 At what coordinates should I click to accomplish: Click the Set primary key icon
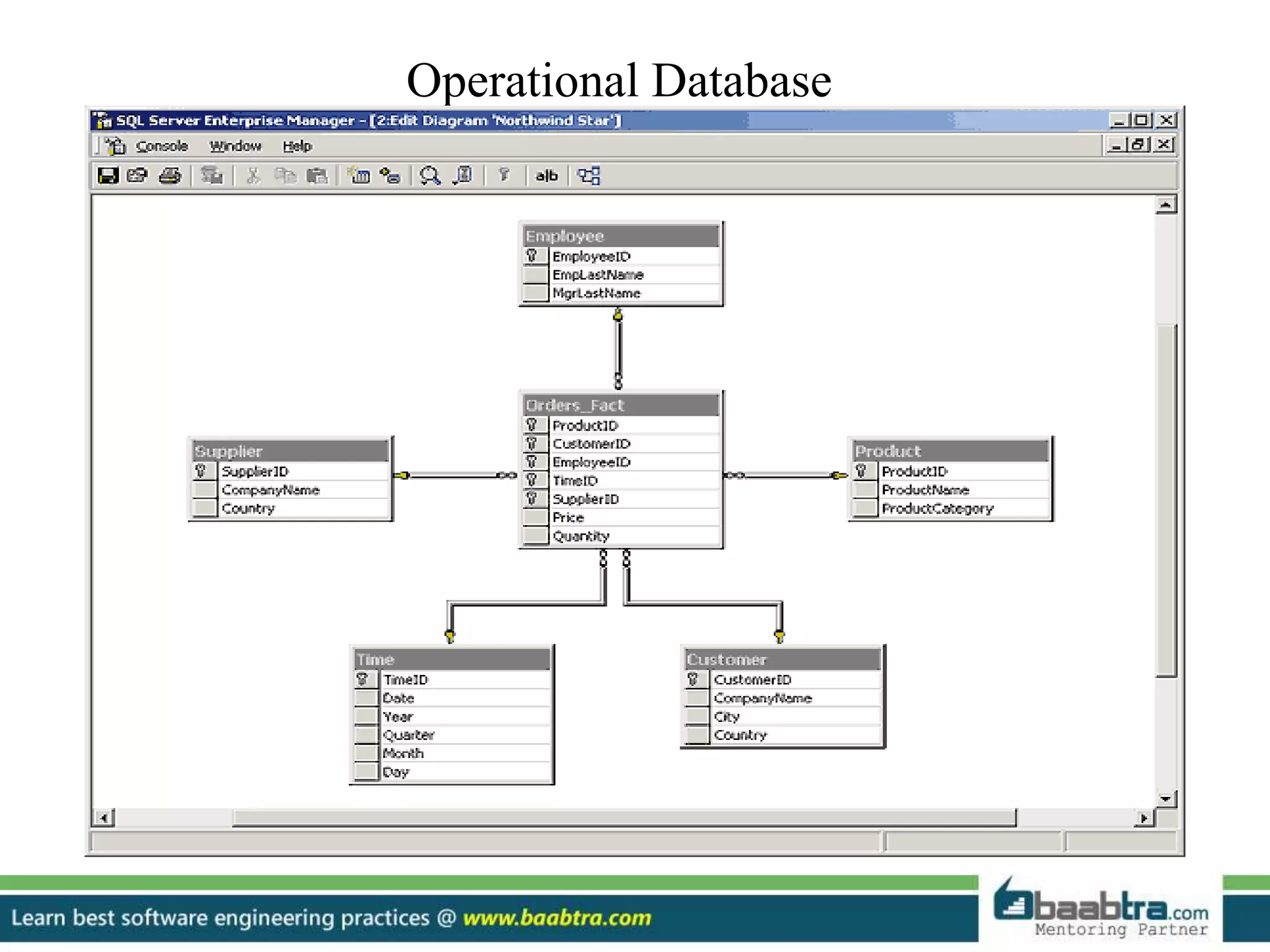(x=504, y=175)
